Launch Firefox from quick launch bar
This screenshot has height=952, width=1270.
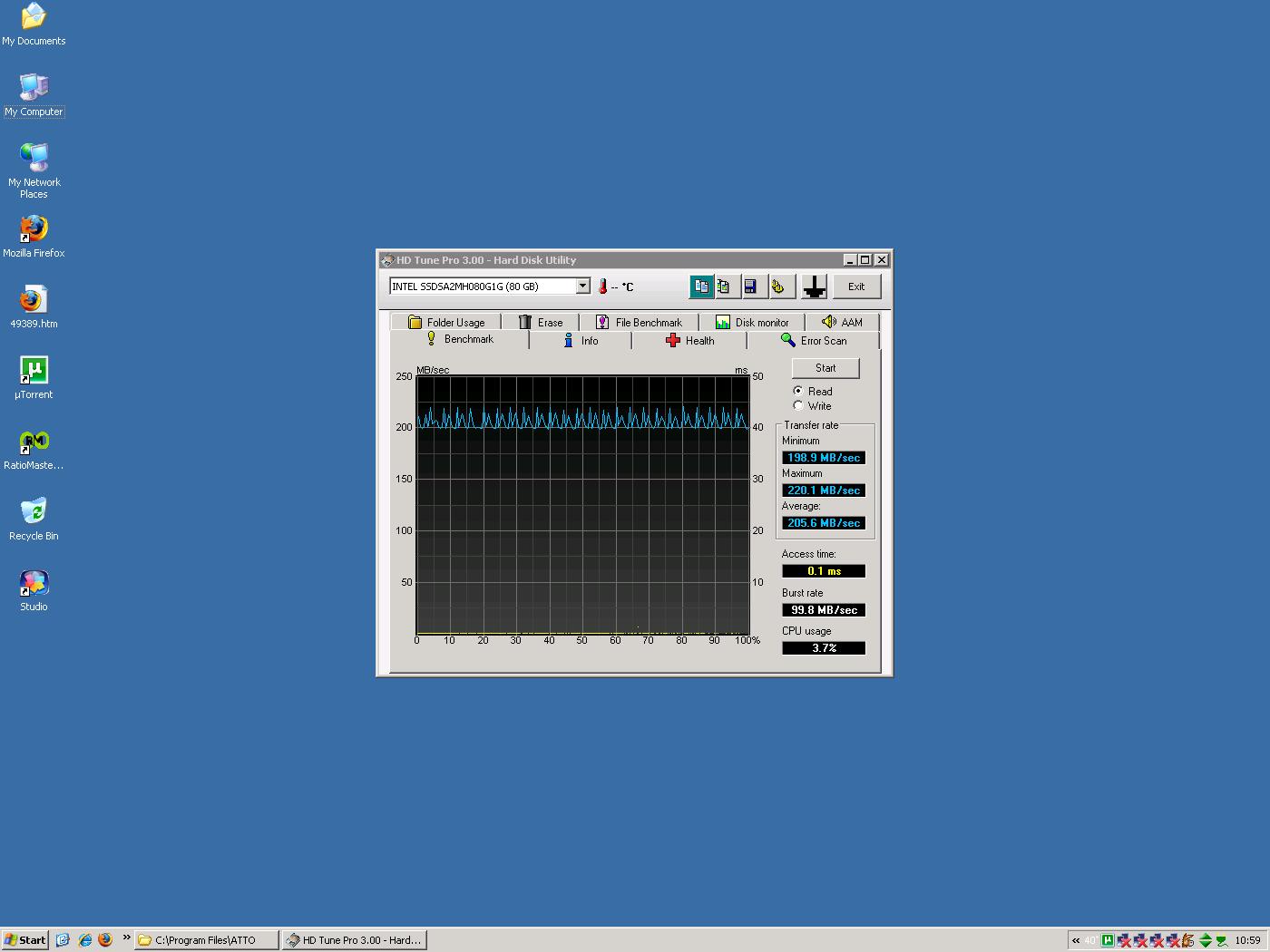pos(105,940)
